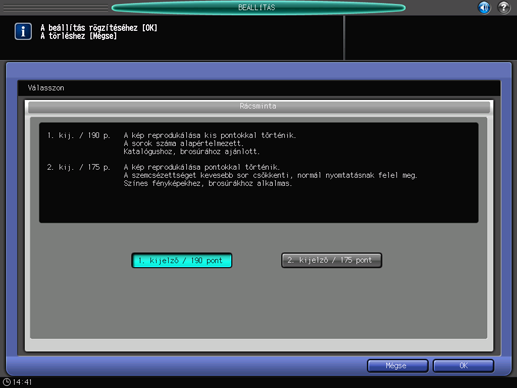Click the empty status panel beside the message
Screen dimensions: 517x388
pos(431,38)
